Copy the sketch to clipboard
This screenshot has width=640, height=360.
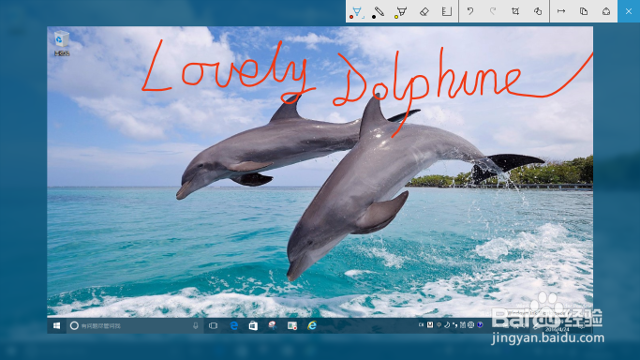[584, 11]
